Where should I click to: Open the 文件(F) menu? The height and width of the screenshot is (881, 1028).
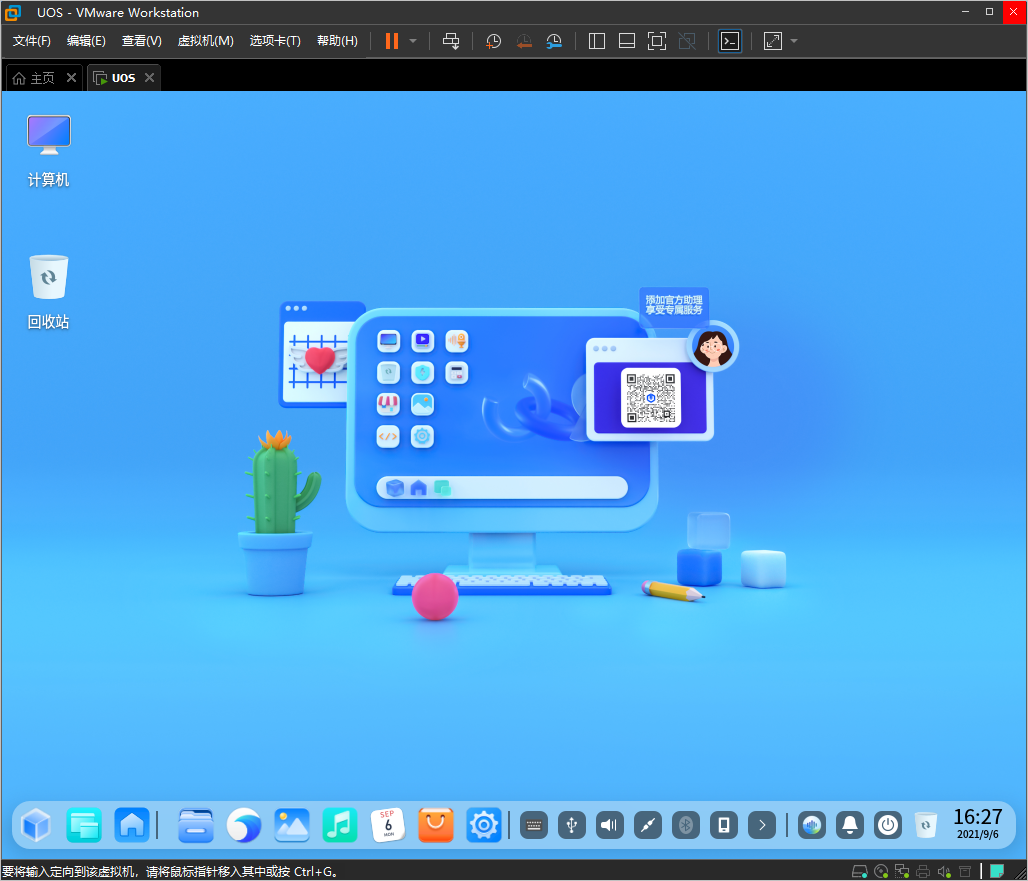pyautogui.click(x=32, y=41)
